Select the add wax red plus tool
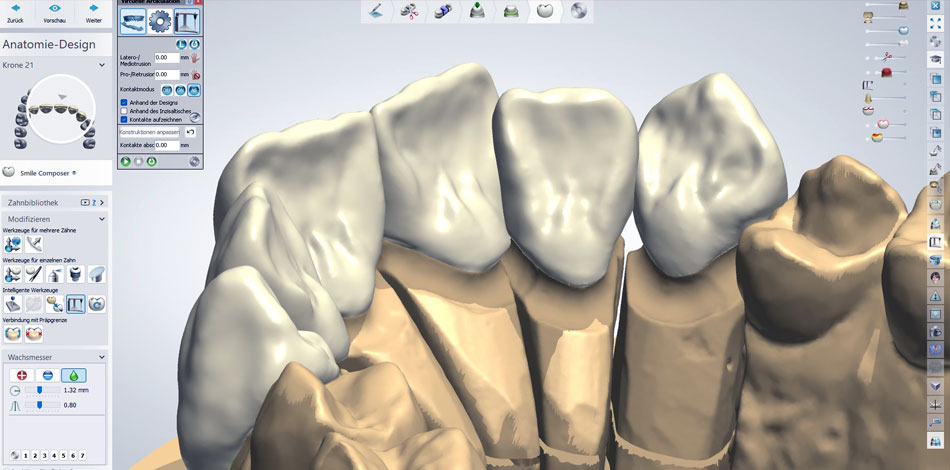Viewport: 950px width, 470px height. [22, 374]
